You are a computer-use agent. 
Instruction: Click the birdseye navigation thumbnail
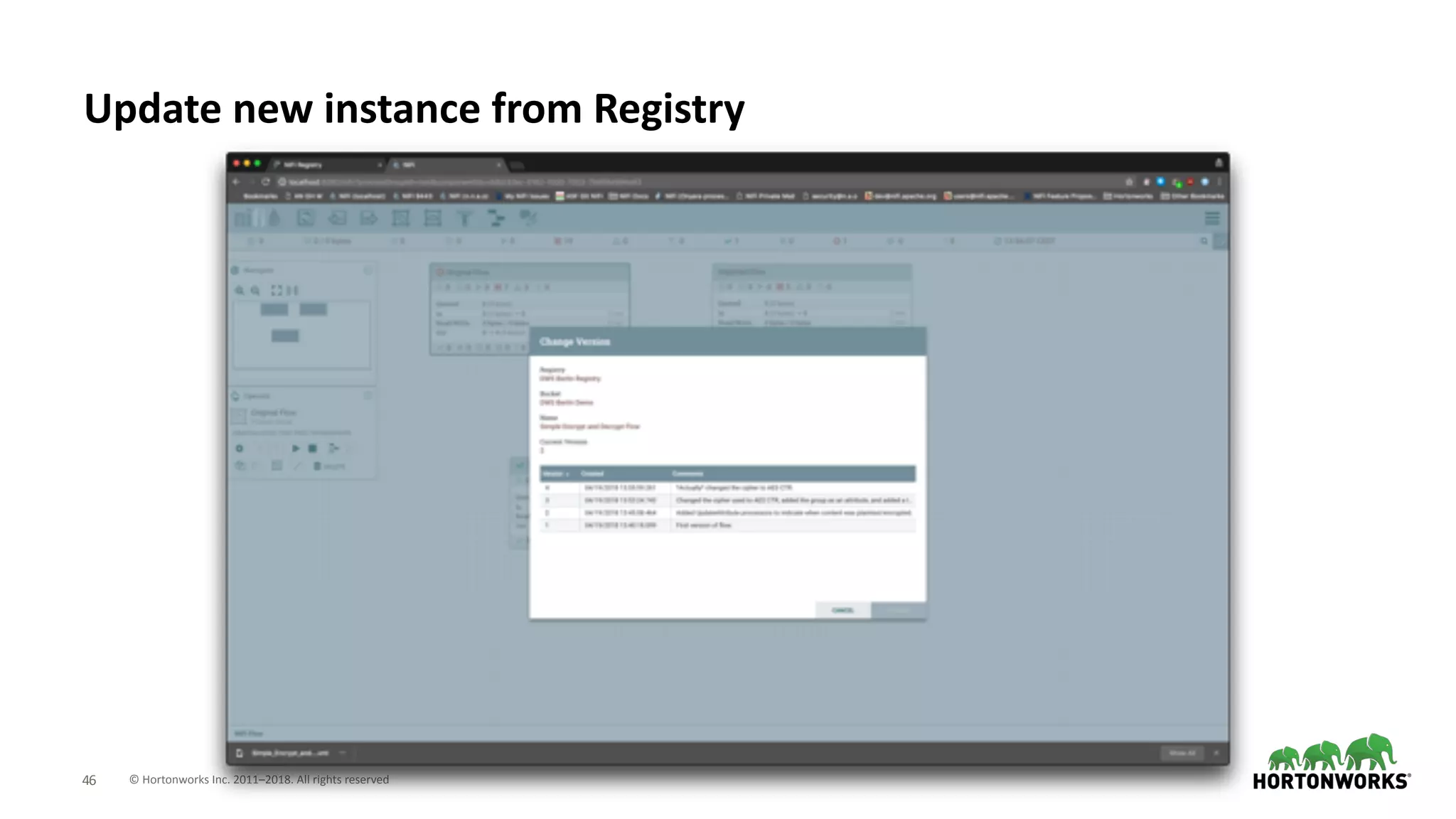click(301, 334)
